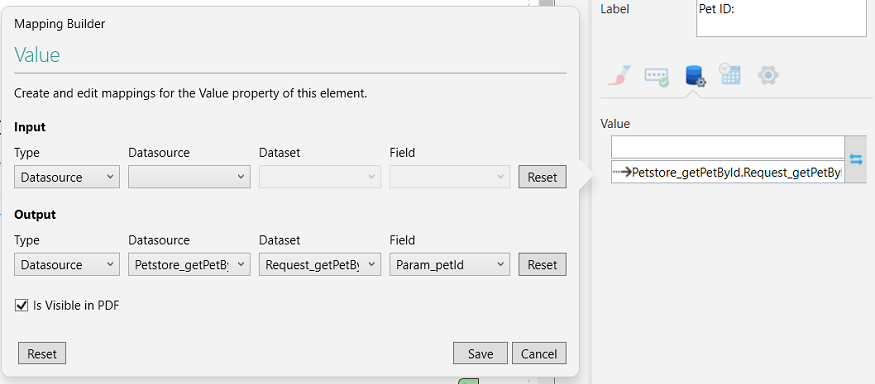Click the blue mapping arrows icon
The height and width of the screenshot is (384, 875).
point(855,159)
